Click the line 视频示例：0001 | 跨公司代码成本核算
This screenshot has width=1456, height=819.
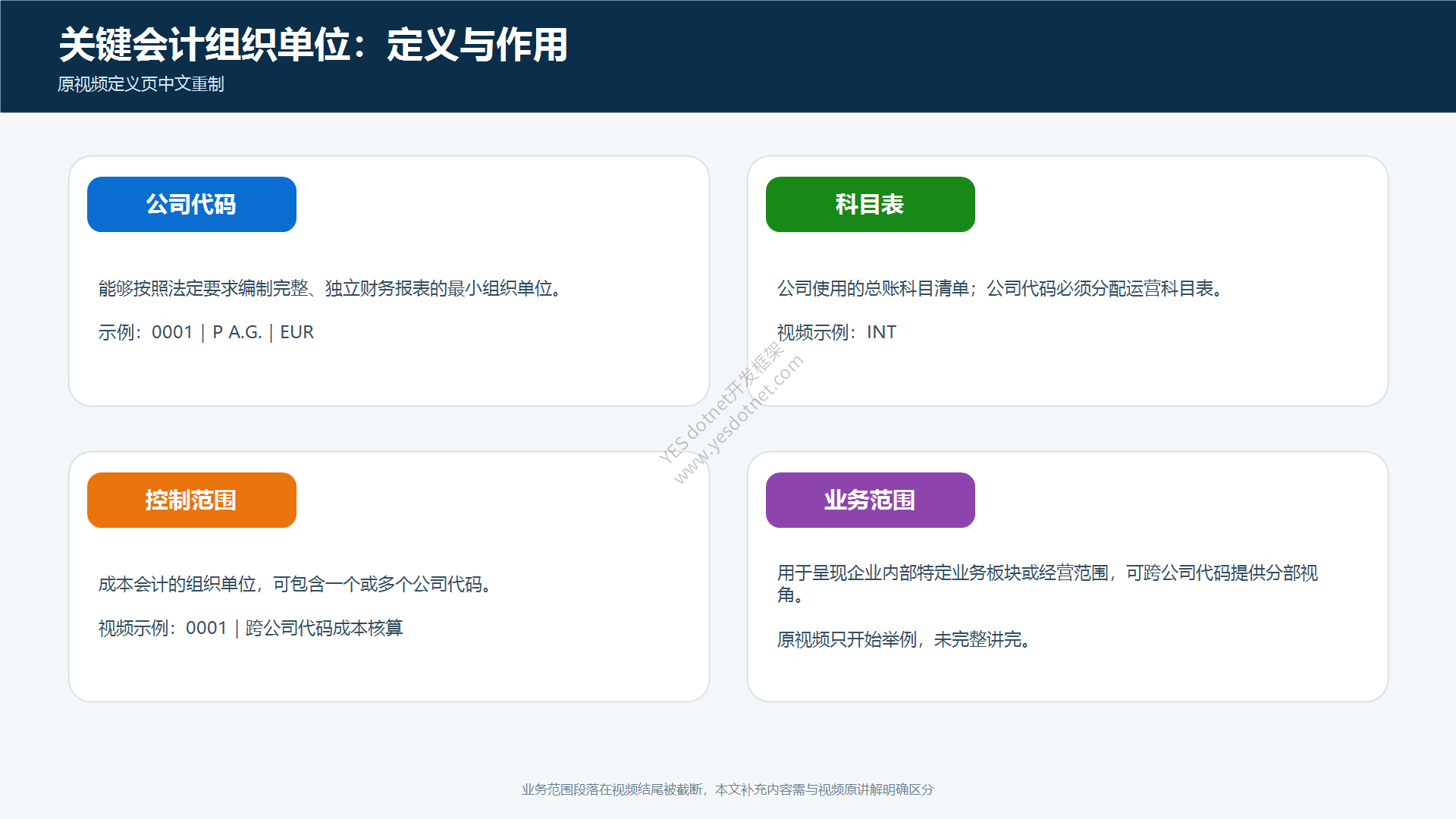tap(250, 628)
